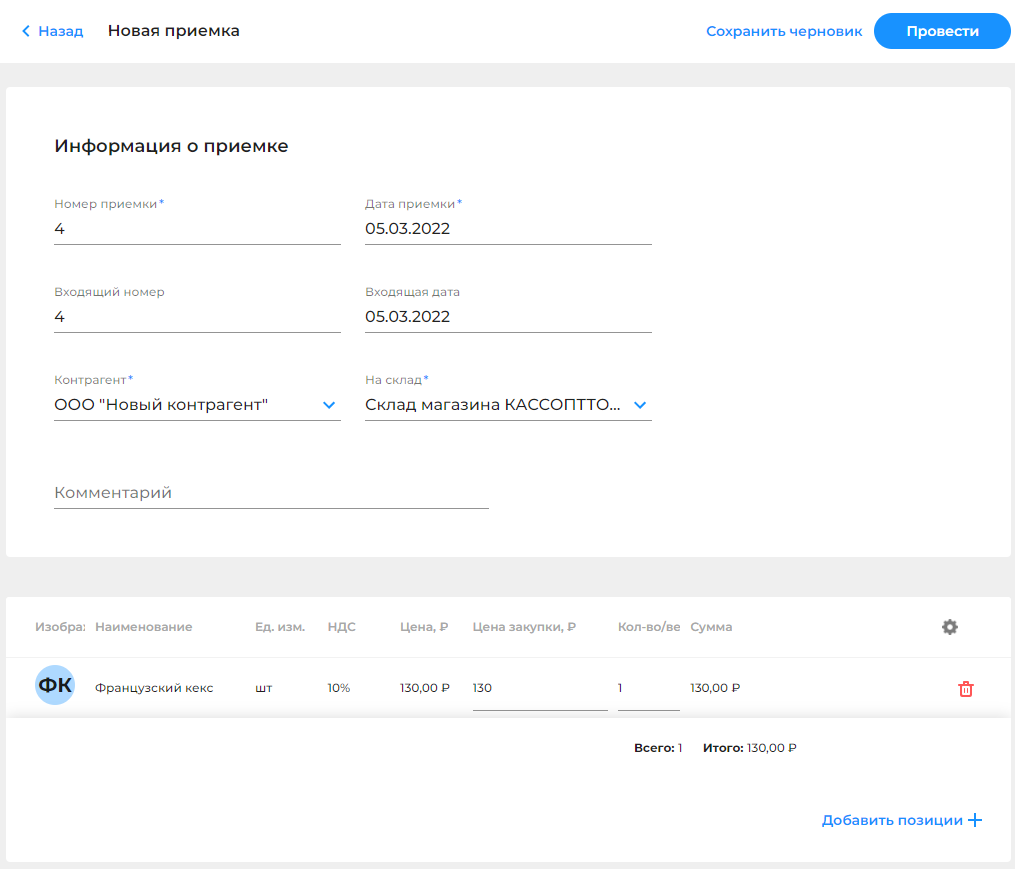Click the gear icon for table column settings
The height and width of the screenshot is (869, 1015).
pos(949,627)
